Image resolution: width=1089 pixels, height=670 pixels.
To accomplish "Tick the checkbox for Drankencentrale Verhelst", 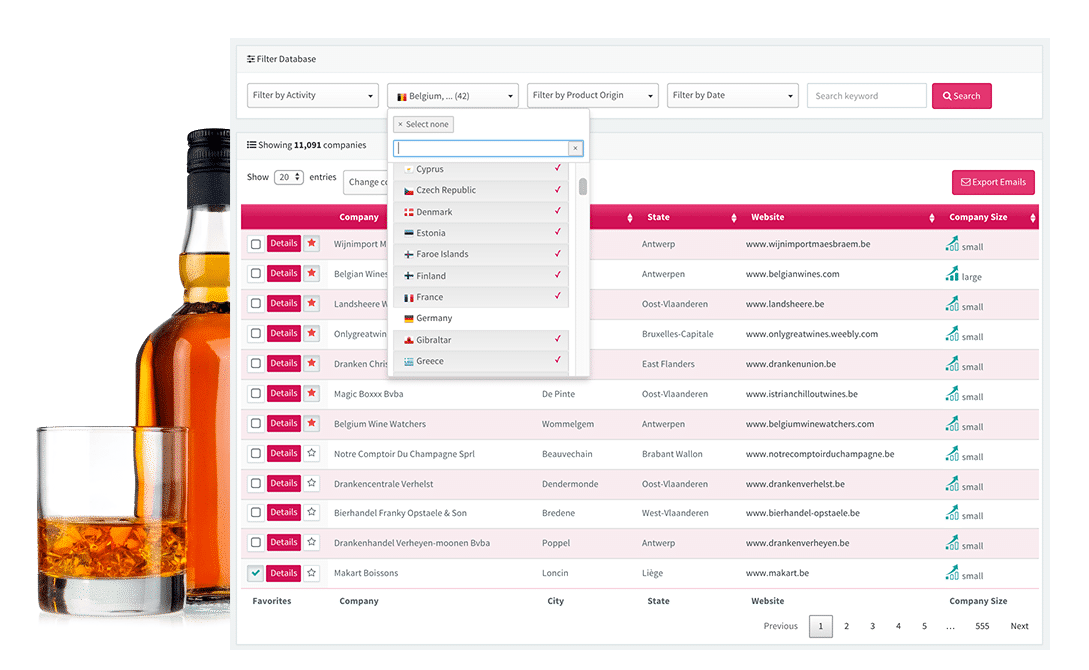I will (x=256, y=483).
